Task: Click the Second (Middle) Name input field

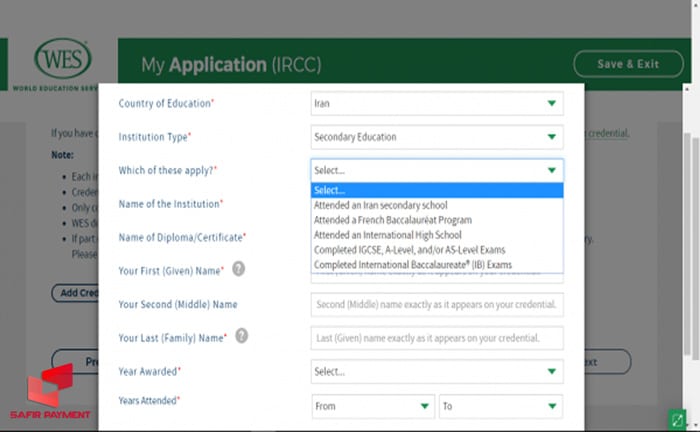Action: 436,304
